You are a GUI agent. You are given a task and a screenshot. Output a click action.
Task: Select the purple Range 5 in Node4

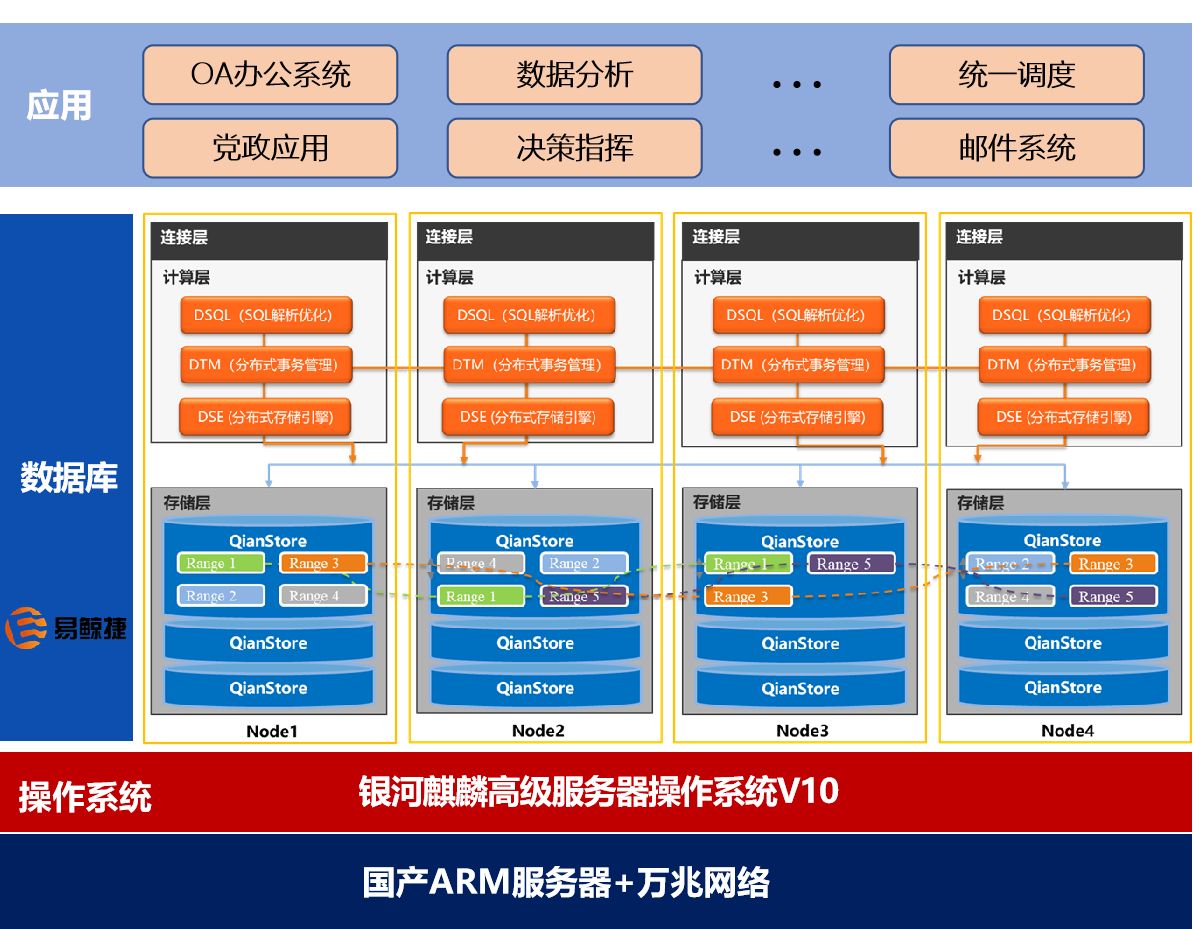click(1114, 597)
